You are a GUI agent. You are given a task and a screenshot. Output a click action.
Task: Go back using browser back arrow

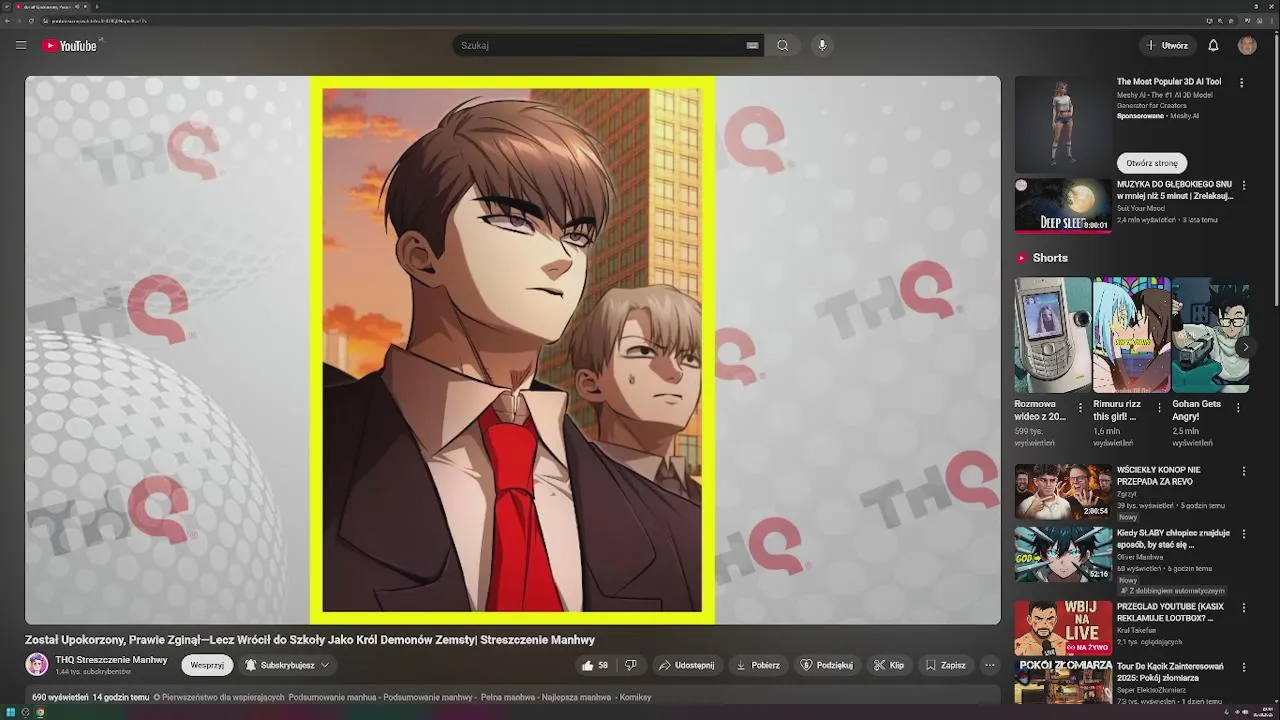[x=7, y=20]
